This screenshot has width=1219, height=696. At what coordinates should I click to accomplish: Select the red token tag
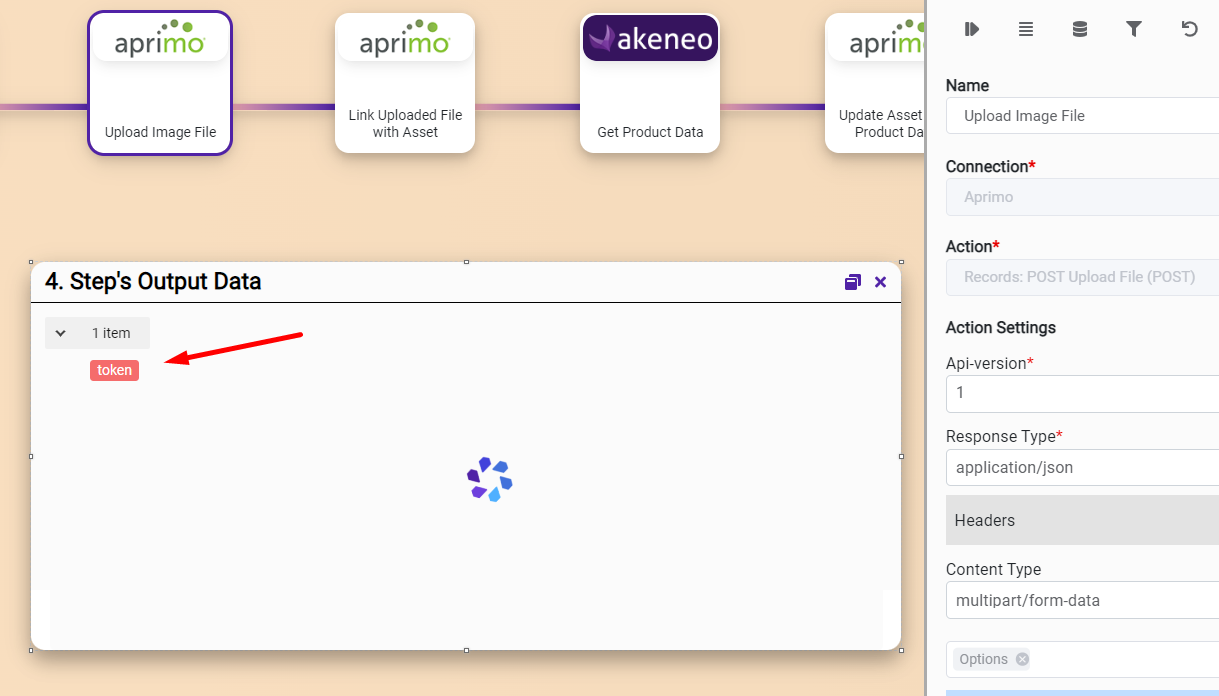pos(114,370)
